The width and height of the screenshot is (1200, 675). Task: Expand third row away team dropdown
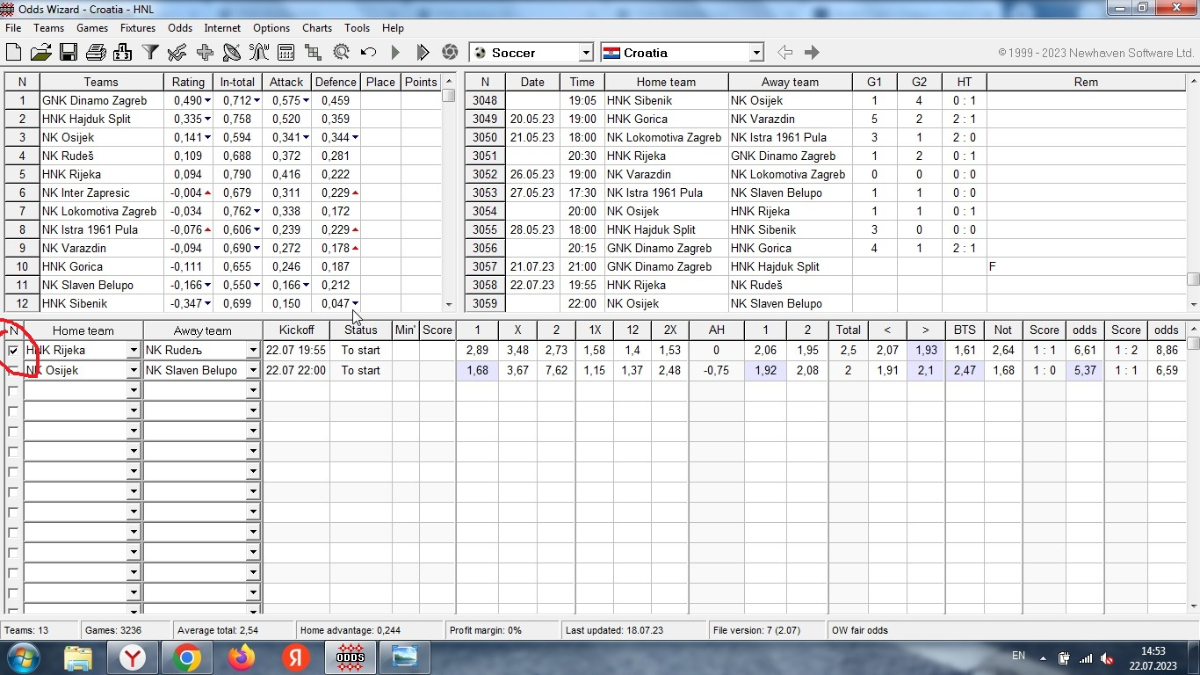[253, 391]
